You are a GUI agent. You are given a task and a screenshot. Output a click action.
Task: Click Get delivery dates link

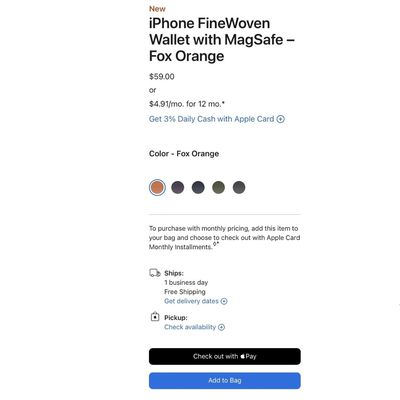(191, 301)
